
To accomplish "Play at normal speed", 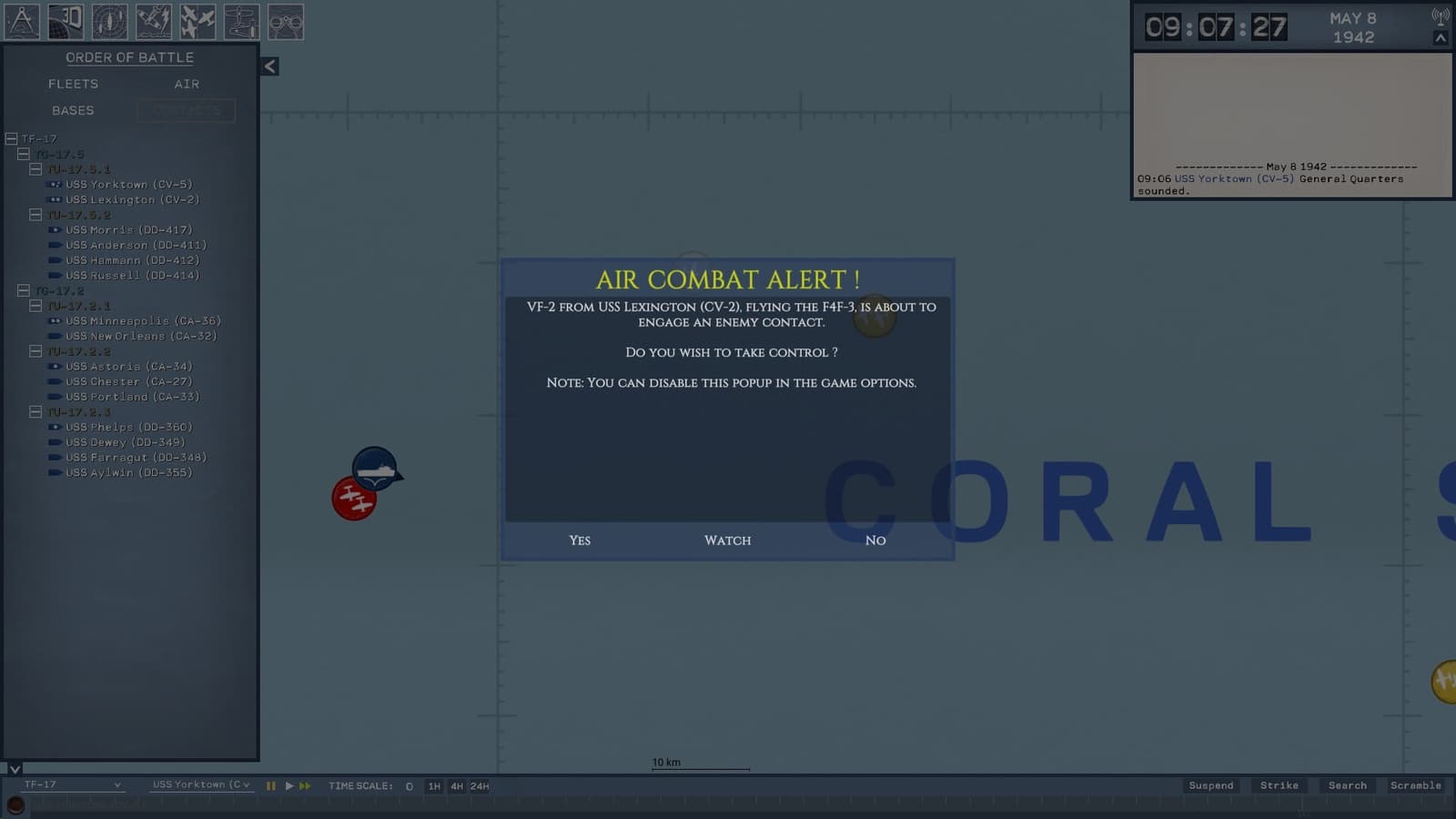I will click(289, 785).
